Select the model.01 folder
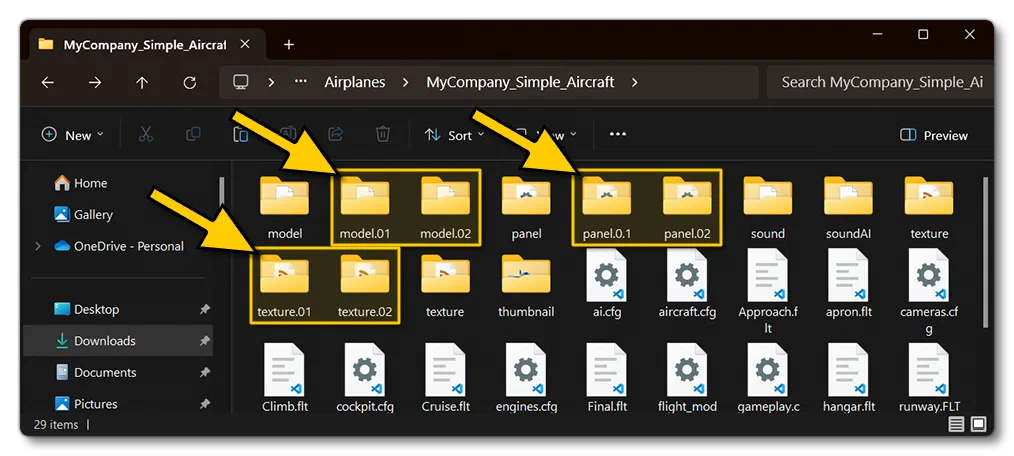The image size is (1014, 456). coord(365,207)
